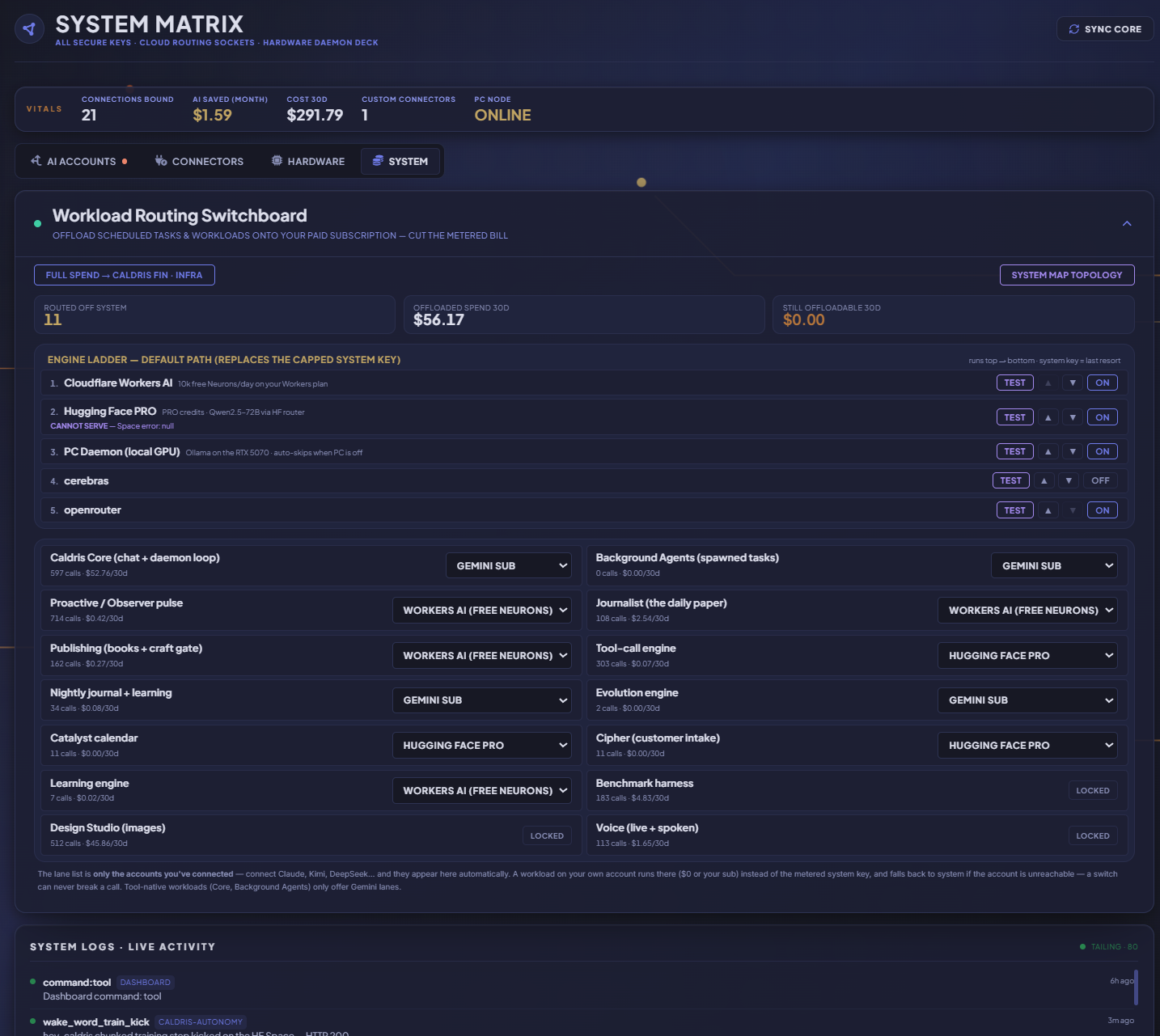Open Background Agents lane dropdown
The height and width of the screenshot is (1036, 1160).
tap(1054, 565)
